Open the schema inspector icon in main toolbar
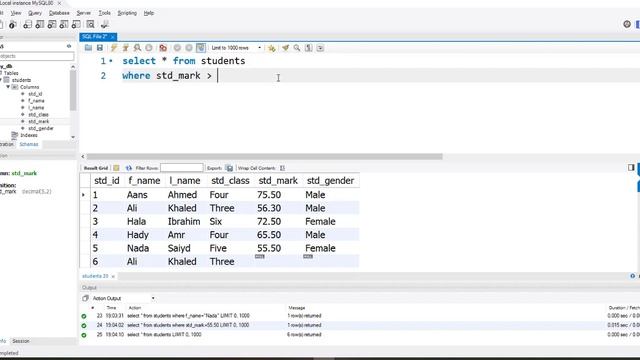 click(x=13, y=25)
